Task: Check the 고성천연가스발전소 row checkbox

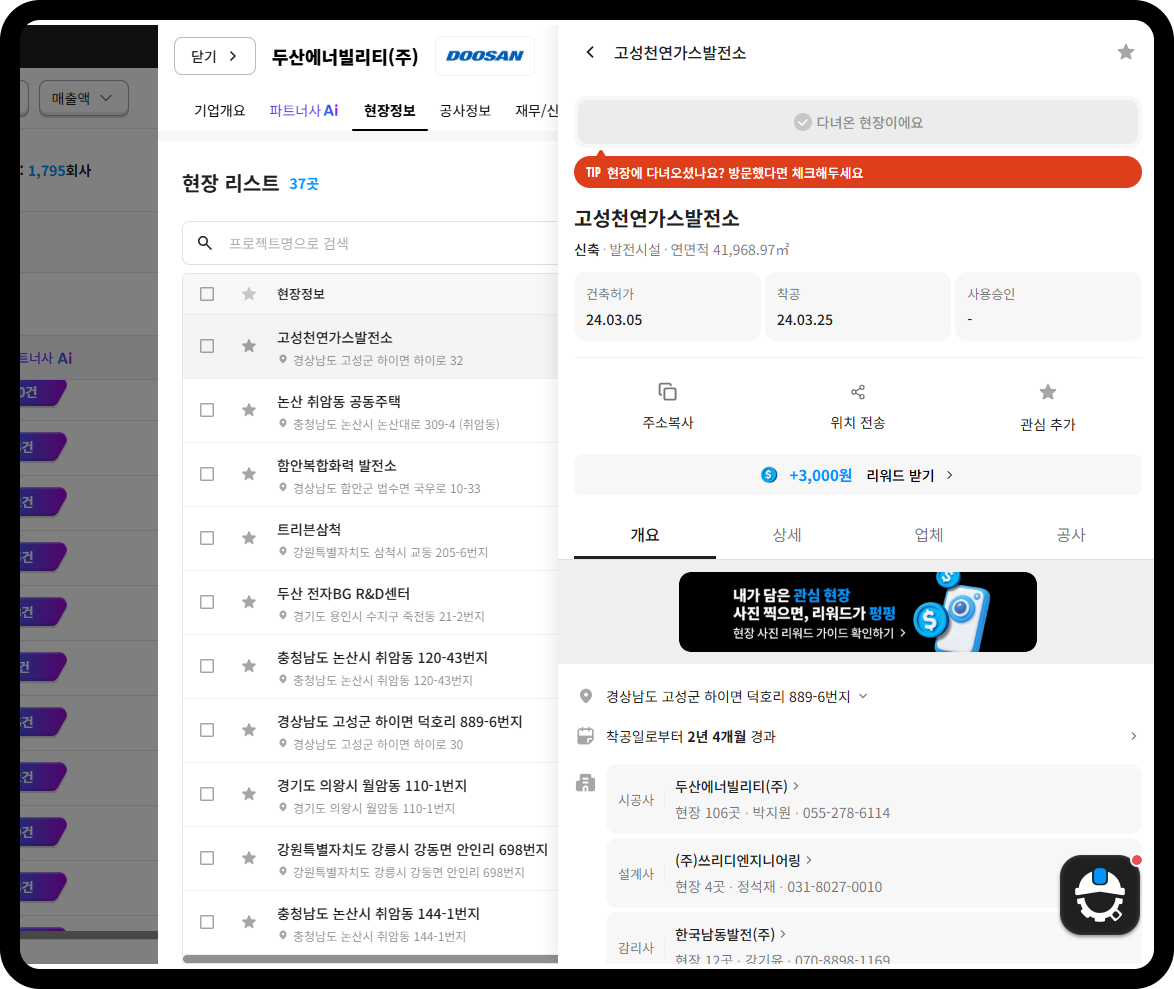Action: [x=207, y=346]
